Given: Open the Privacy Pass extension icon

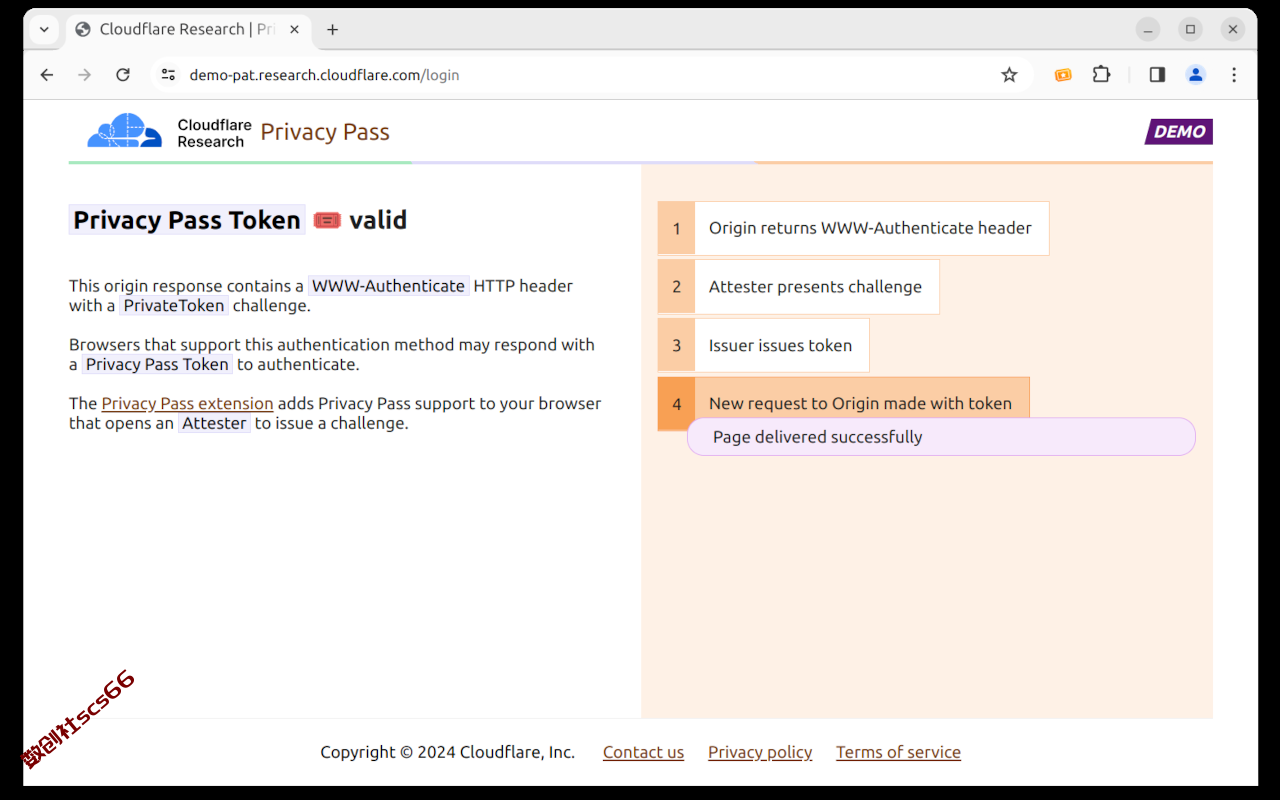Looking at the screenshot, I should point(1063,75).
